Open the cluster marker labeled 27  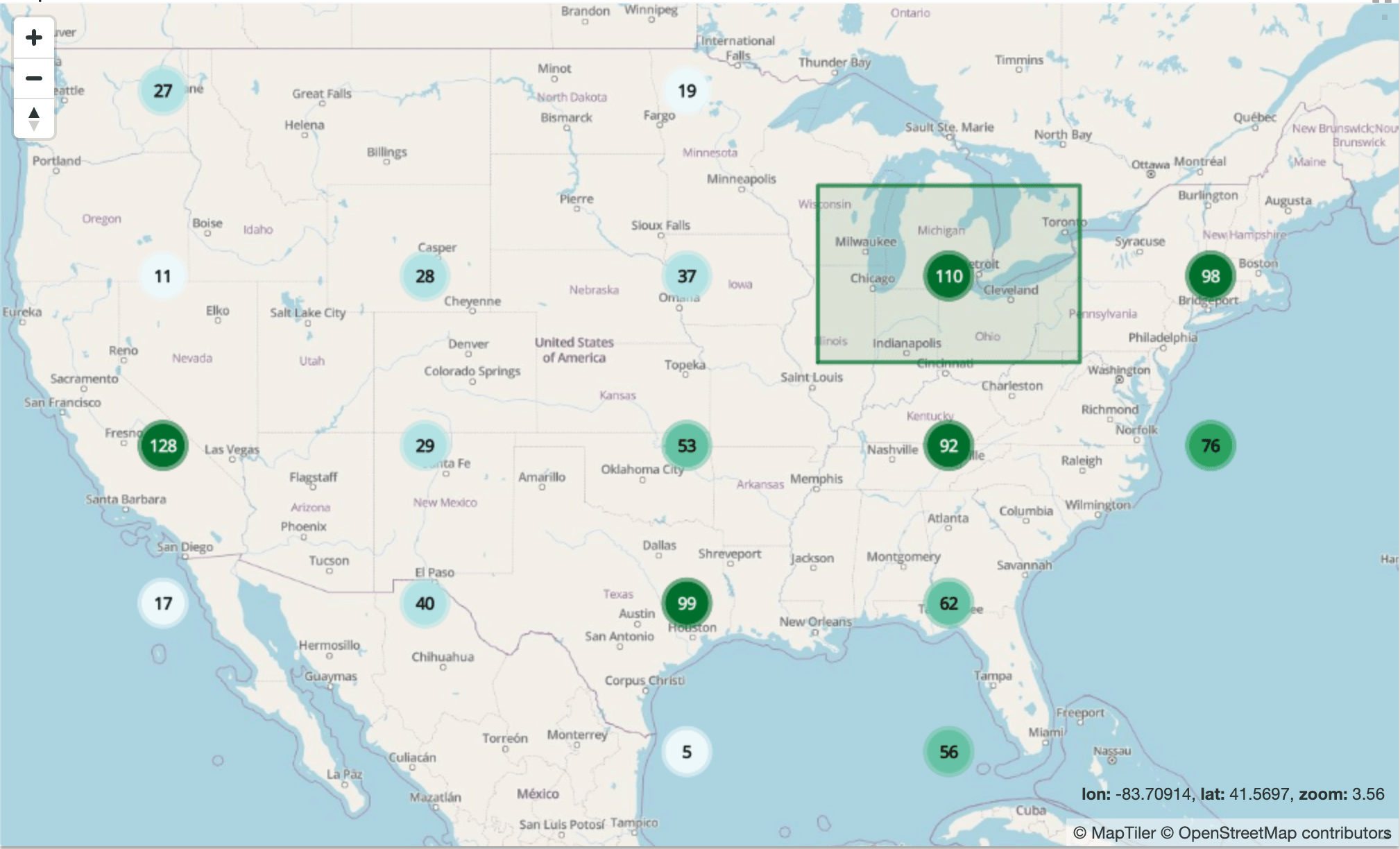point(162,91)
